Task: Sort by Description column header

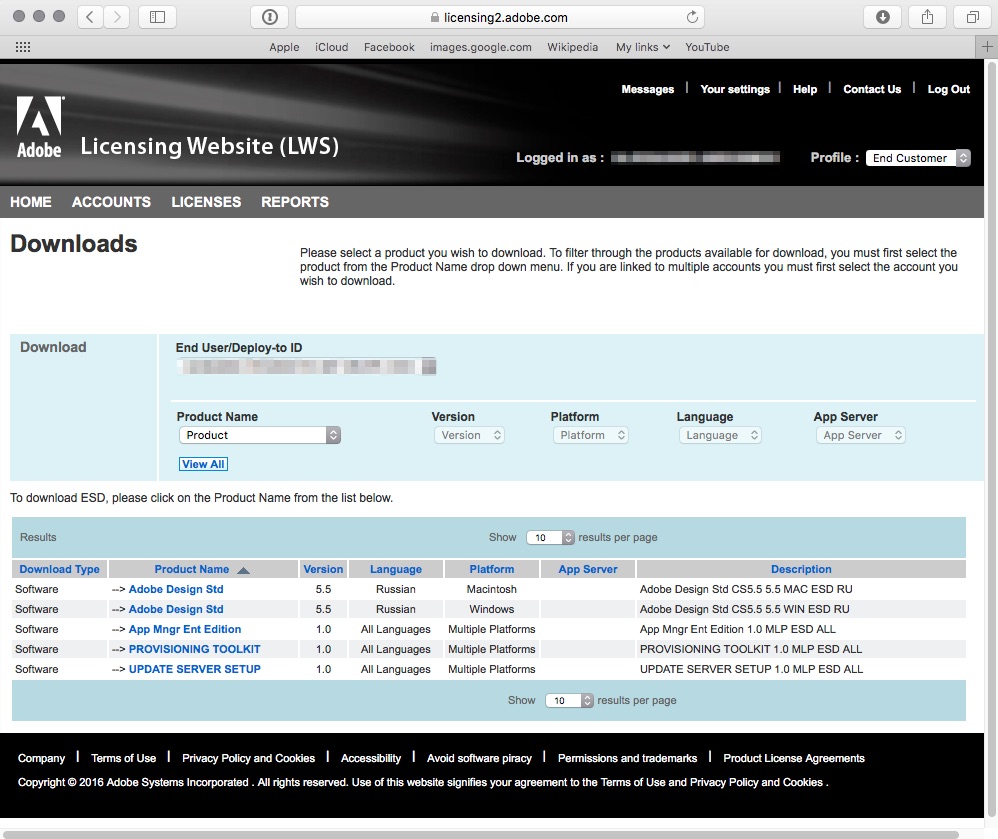Action: point(801,569)
